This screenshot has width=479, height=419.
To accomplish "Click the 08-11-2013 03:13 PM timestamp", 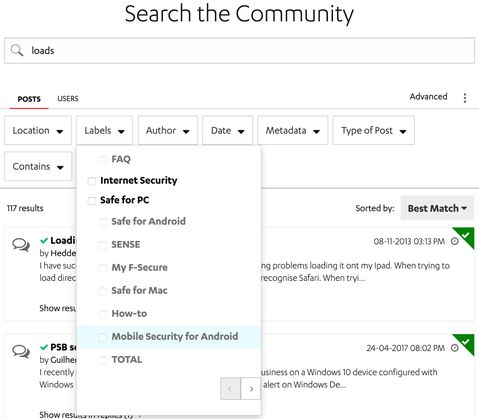I will (x=409, y=241).
